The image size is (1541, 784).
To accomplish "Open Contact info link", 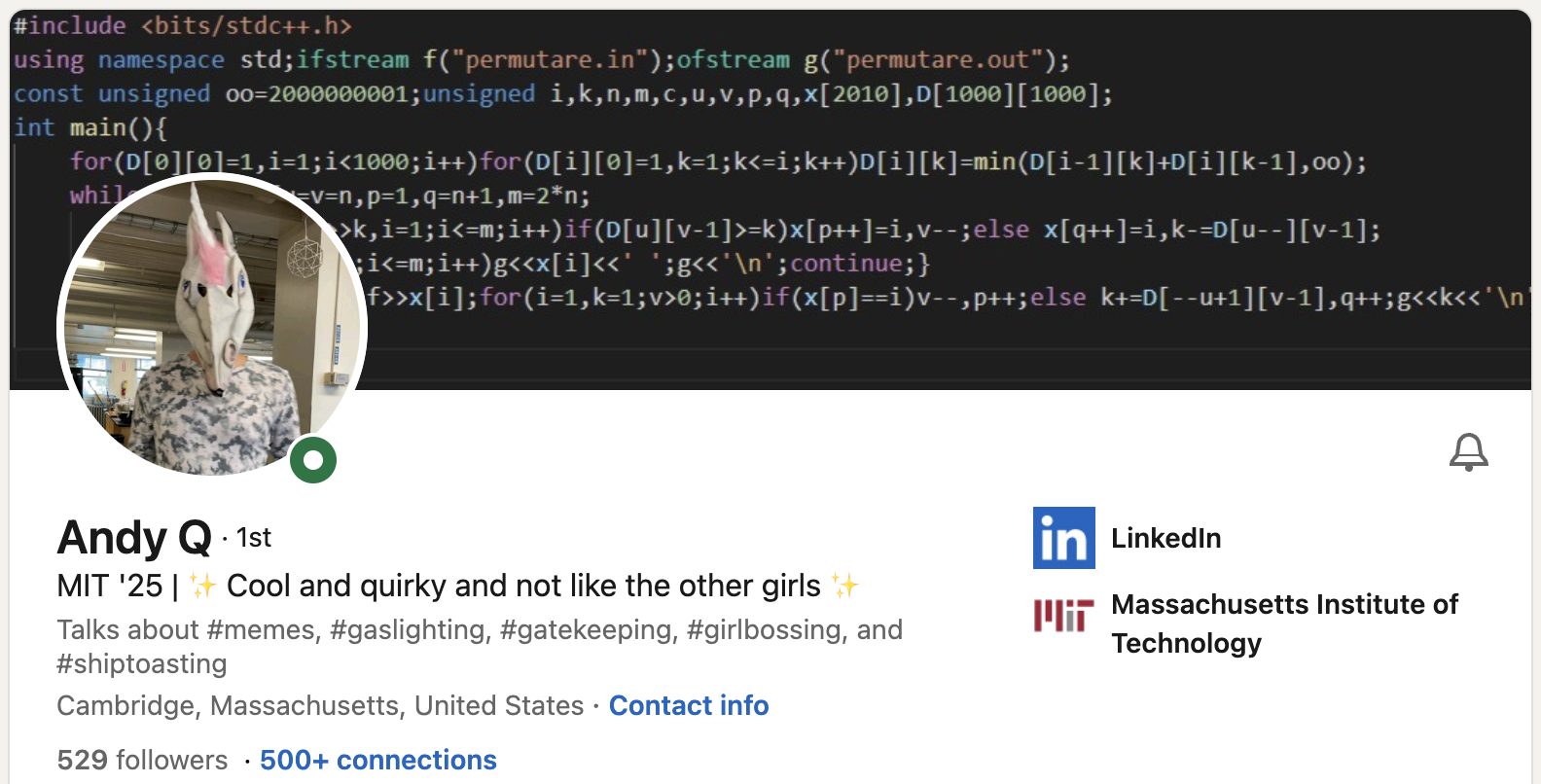I will click(689, 705).
